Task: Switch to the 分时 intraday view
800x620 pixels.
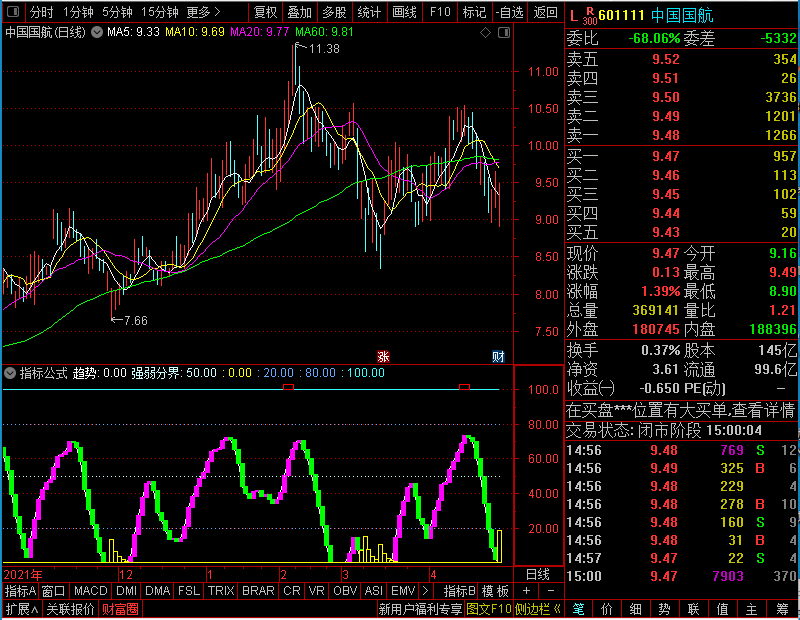Action: (41, 12)
